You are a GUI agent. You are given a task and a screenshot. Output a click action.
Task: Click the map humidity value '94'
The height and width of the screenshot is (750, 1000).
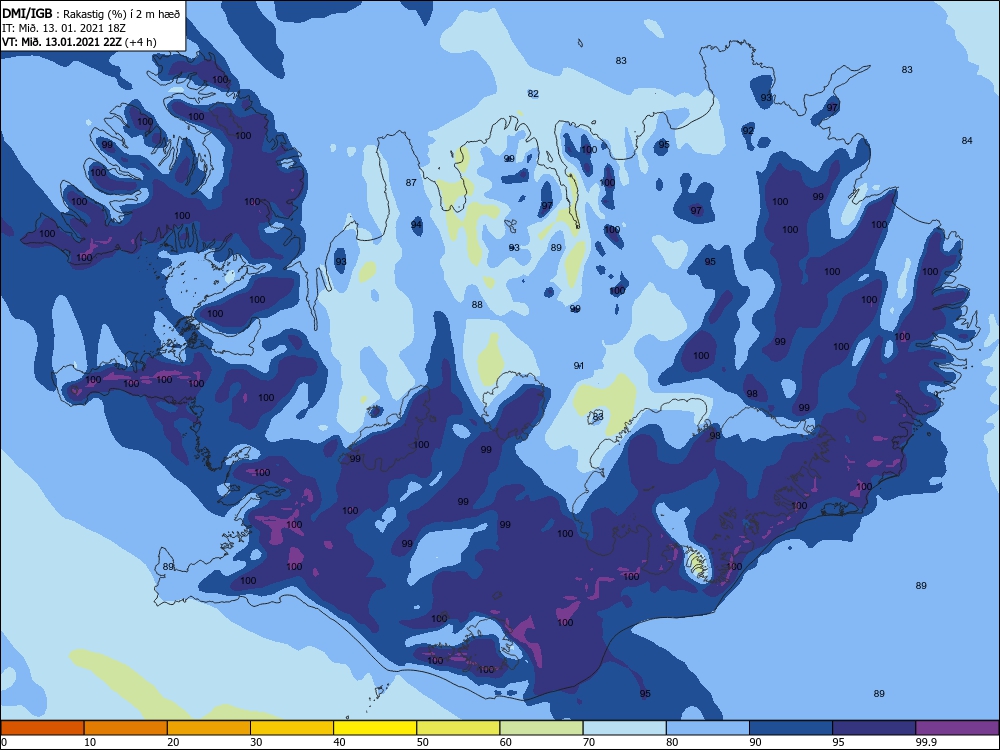point(416,224)
